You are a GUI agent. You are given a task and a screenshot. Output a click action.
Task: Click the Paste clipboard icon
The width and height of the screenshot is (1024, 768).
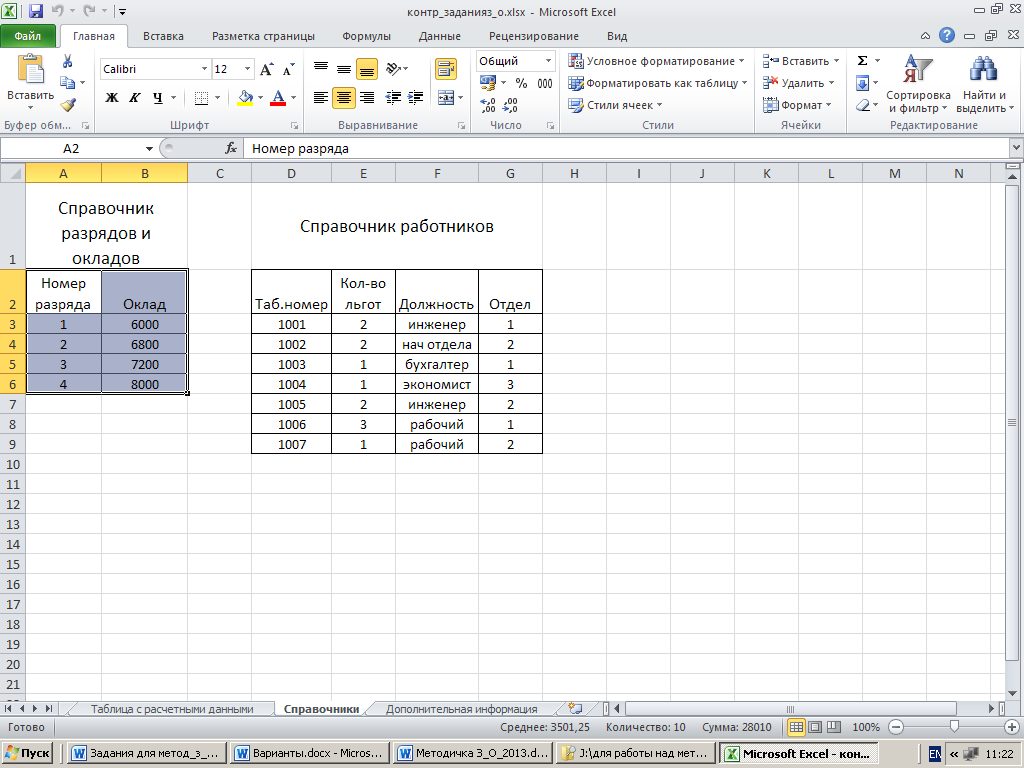(x=31, y=69)
